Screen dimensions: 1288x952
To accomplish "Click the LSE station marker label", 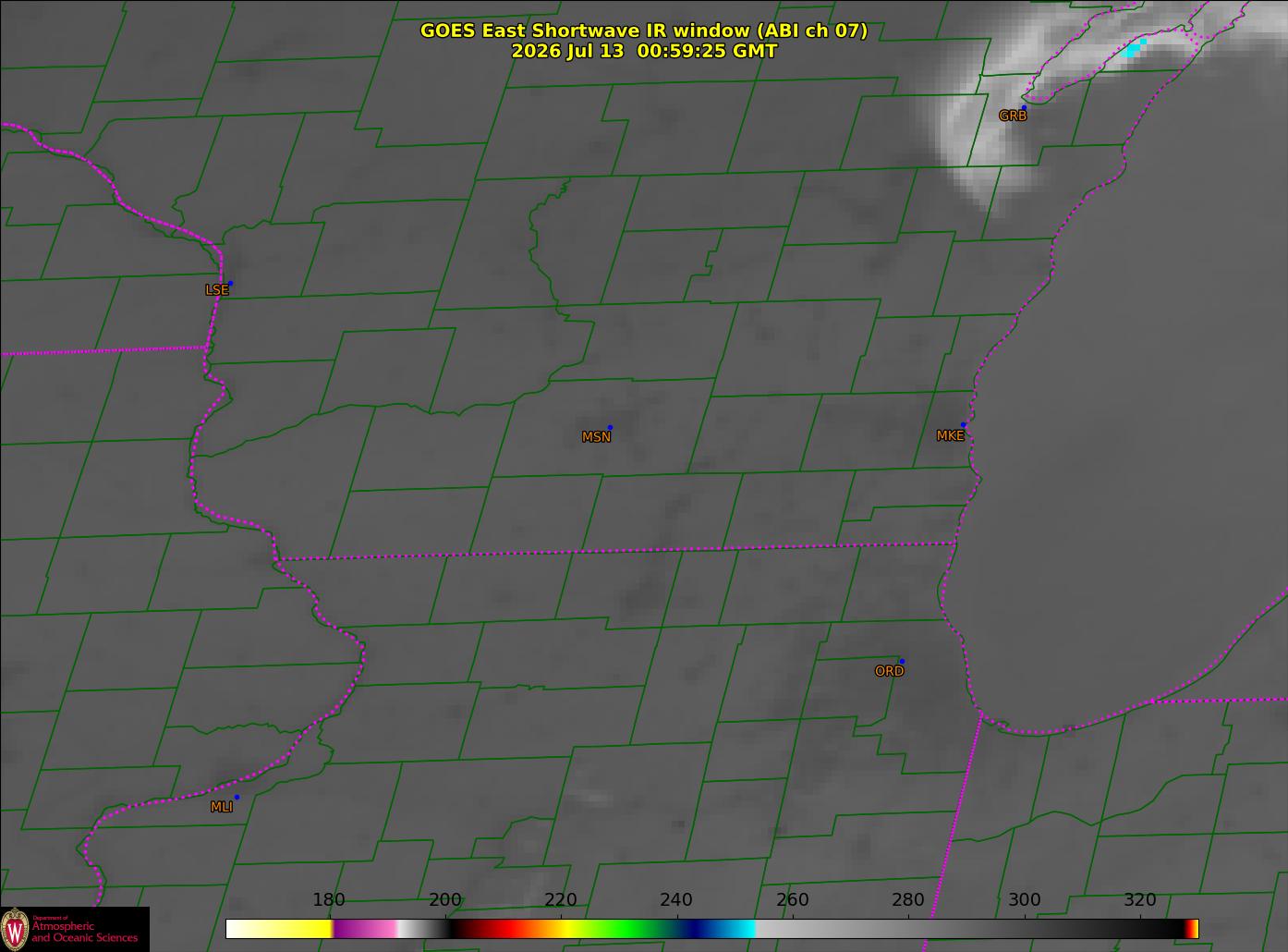I will point(216,290).
